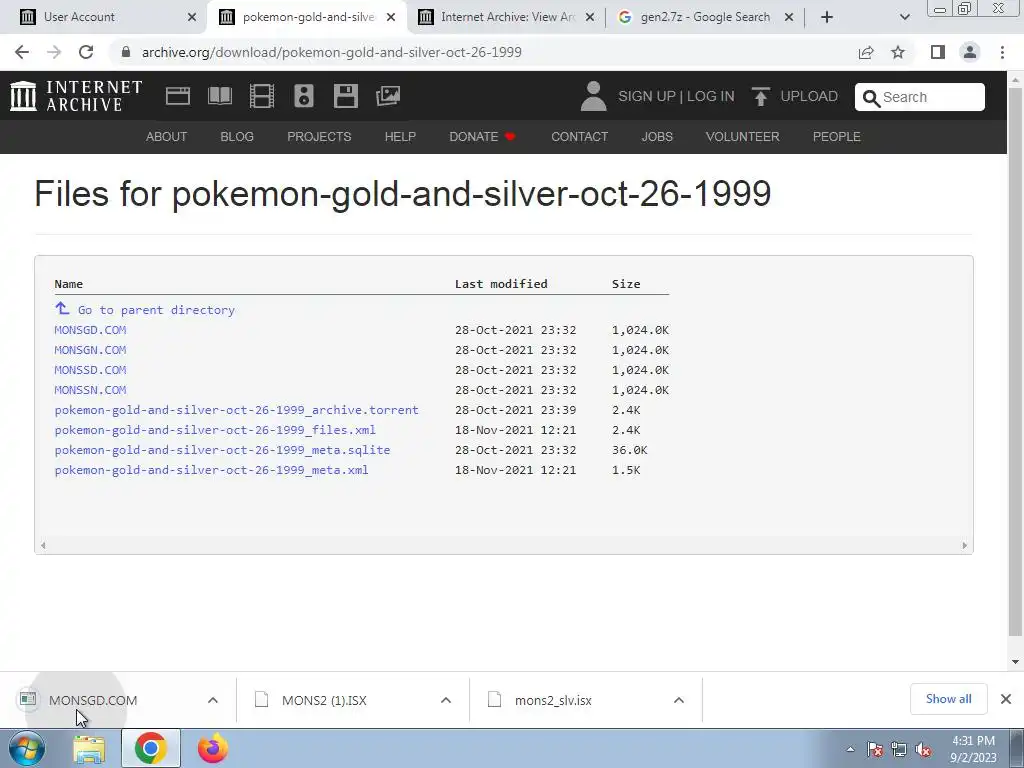Viewport: 1024px width, 768px height.
Task: Open the Chrome side panel icon
Action: (x=938, y=52)
